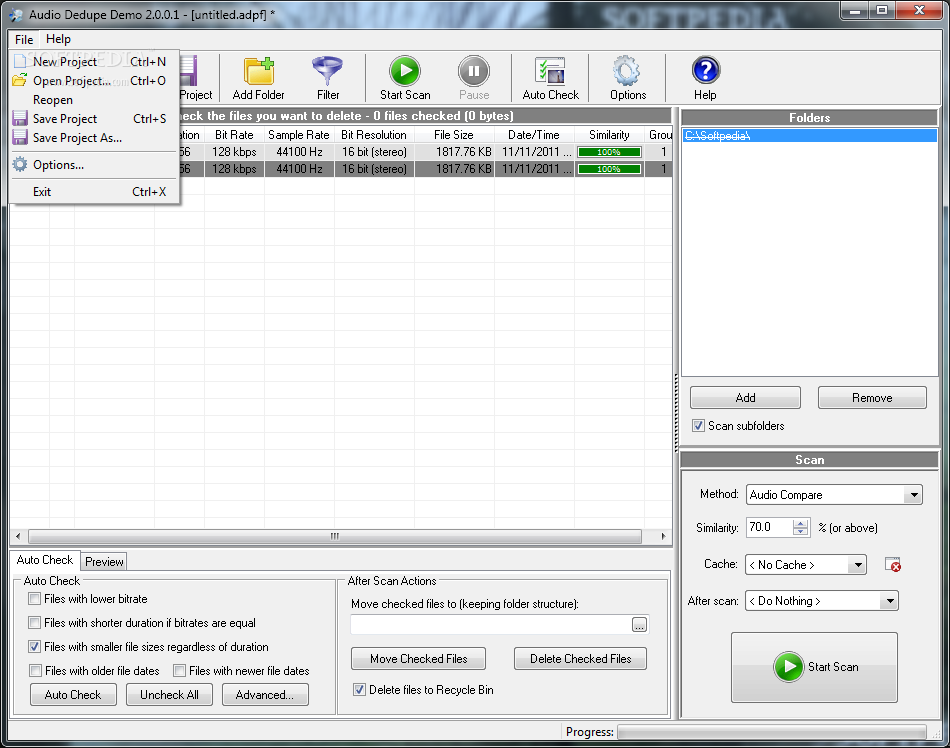Viewport: 950px width, 748px height.
Task: Click the splitter handle beside Folders panel
Action: point(676,412)
